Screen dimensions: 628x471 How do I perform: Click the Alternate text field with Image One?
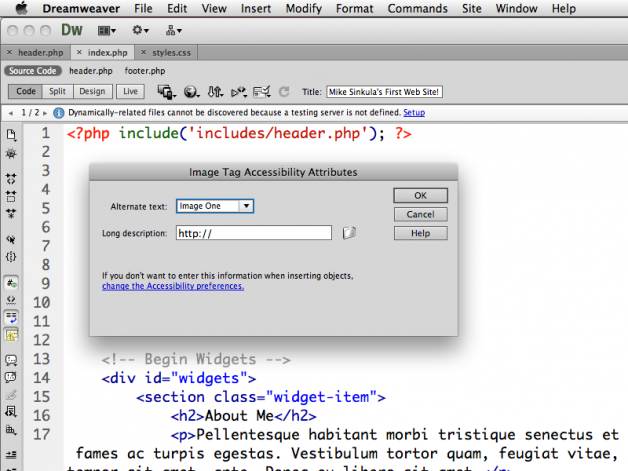[x=208, y=206]
